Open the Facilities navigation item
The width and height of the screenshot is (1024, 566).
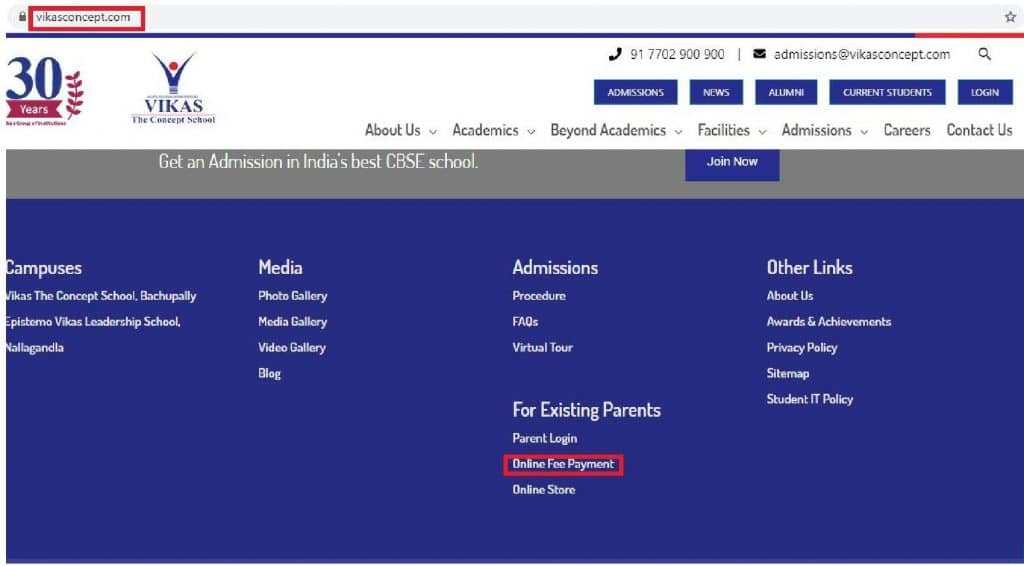coord(724,130)
